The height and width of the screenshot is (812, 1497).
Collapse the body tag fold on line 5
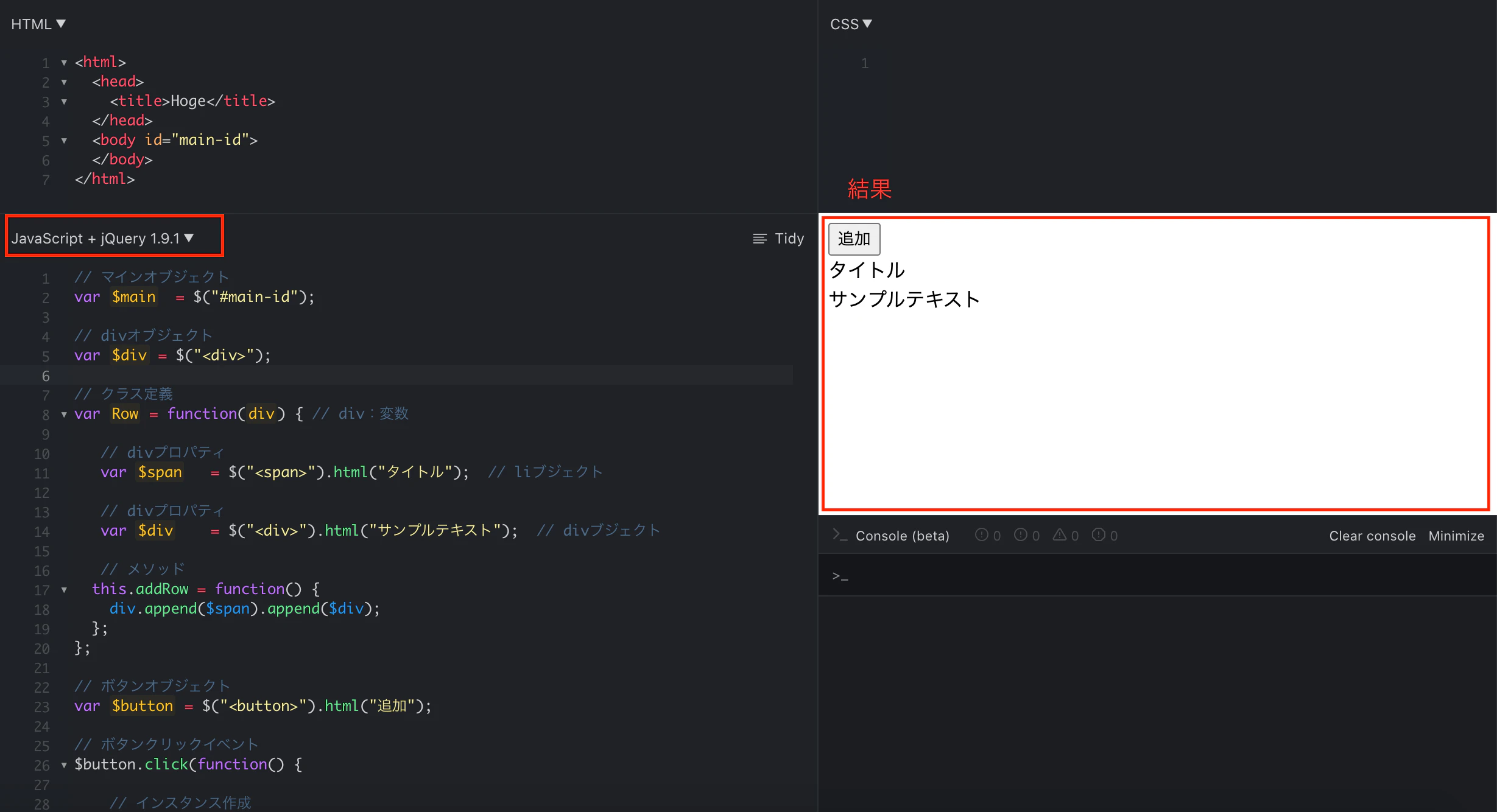[x=65, y=140]
